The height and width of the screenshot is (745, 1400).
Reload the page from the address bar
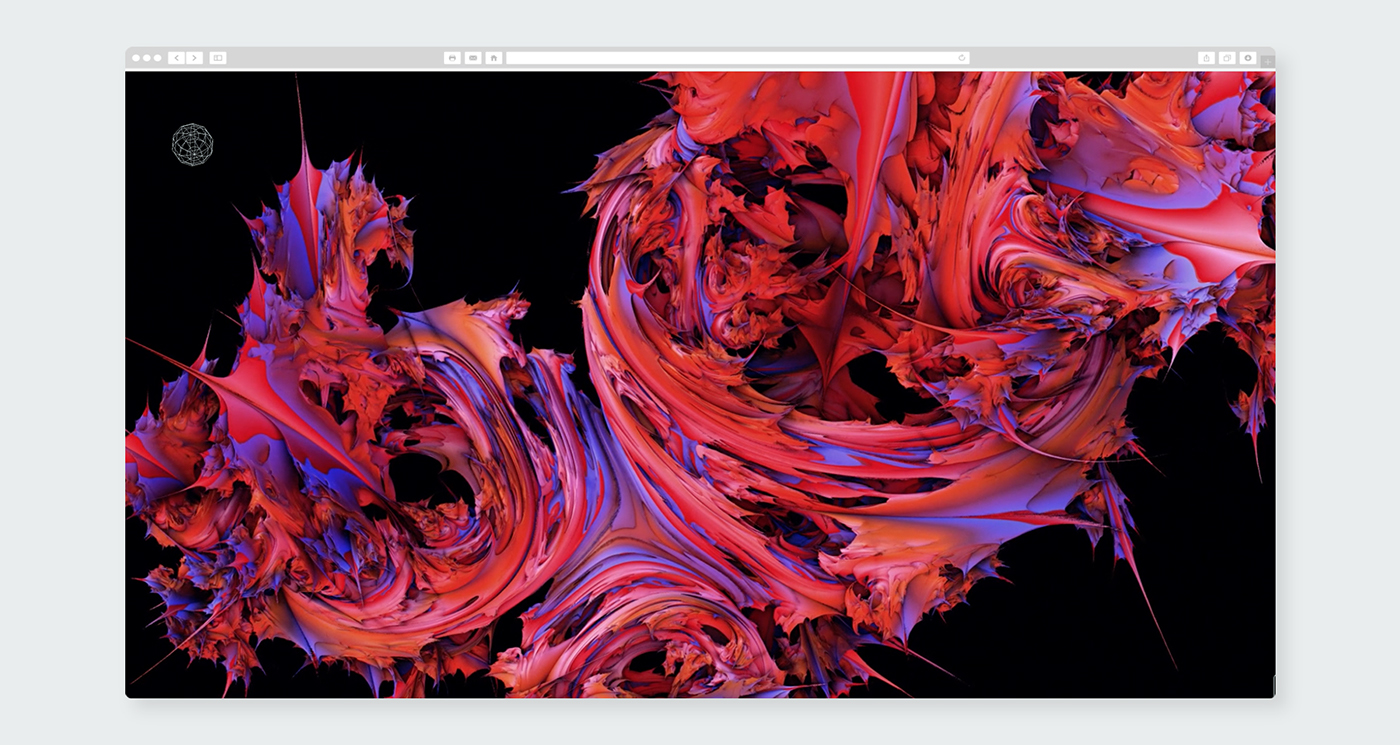[962, 58]
